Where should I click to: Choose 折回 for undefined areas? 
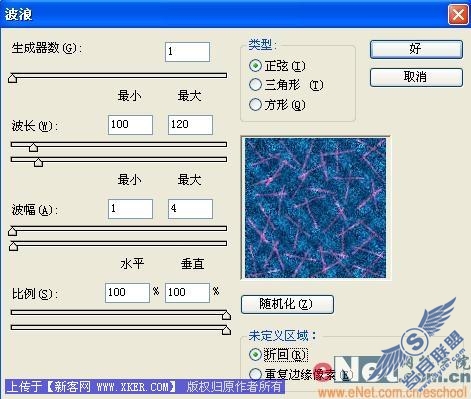click(255, 354)
